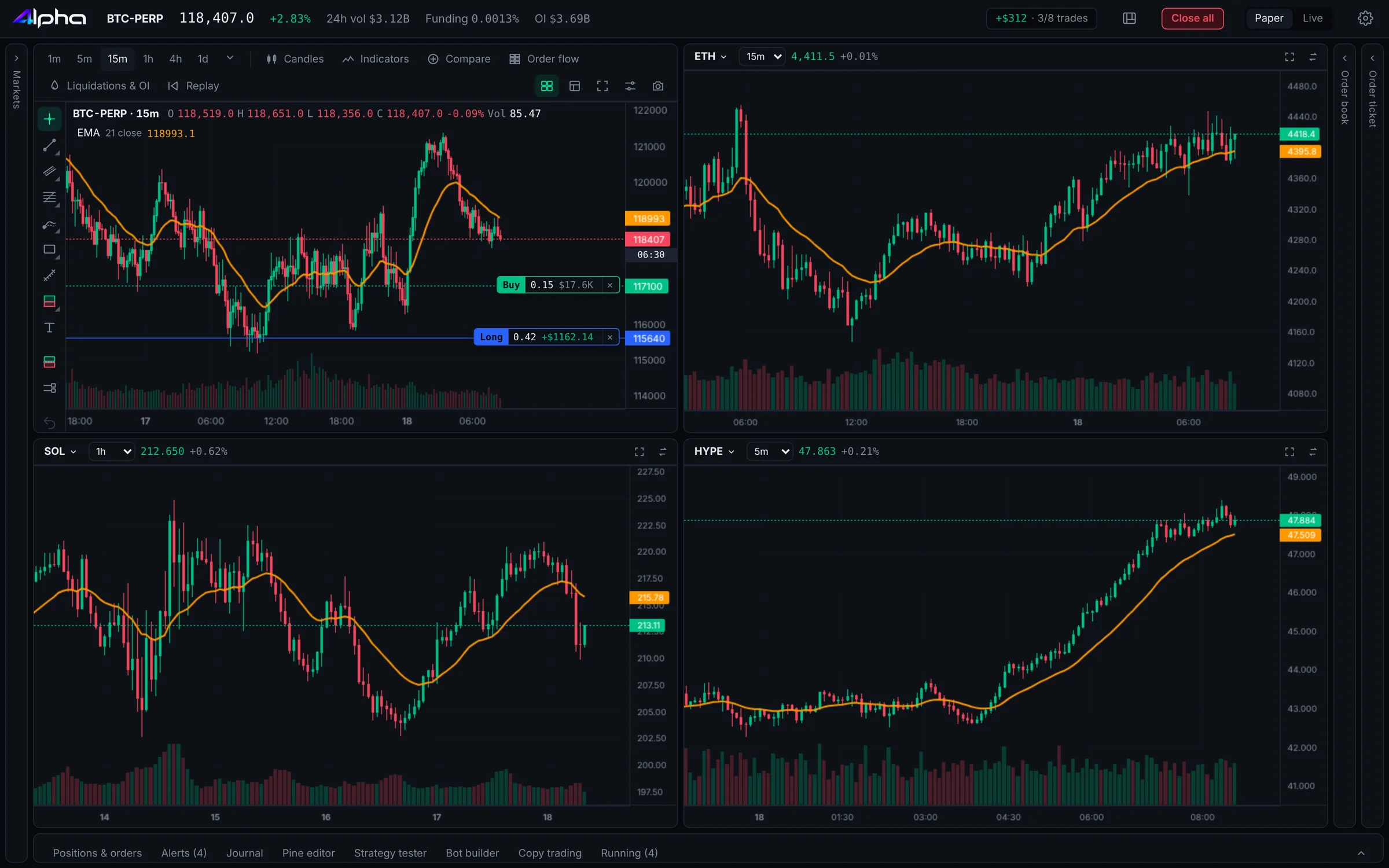The height and width of the screenshot is (868, 1389).
Task: Open the HYPE 5m interval dropdown
Action: tap(770, 451)
